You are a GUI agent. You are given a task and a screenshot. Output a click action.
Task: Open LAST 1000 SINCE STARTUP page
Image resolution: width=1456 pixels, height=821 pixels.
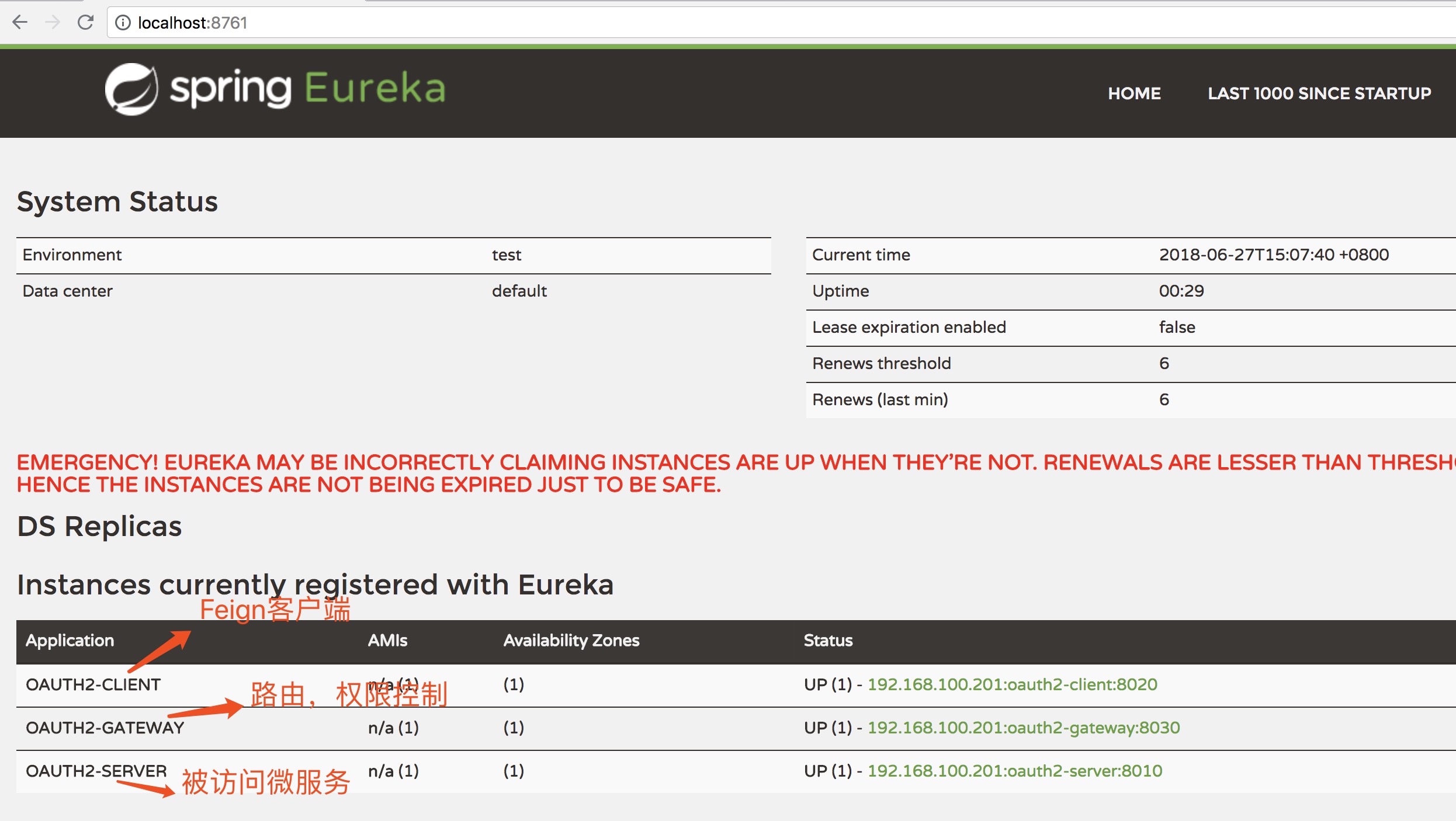(x=1319, y=93)
